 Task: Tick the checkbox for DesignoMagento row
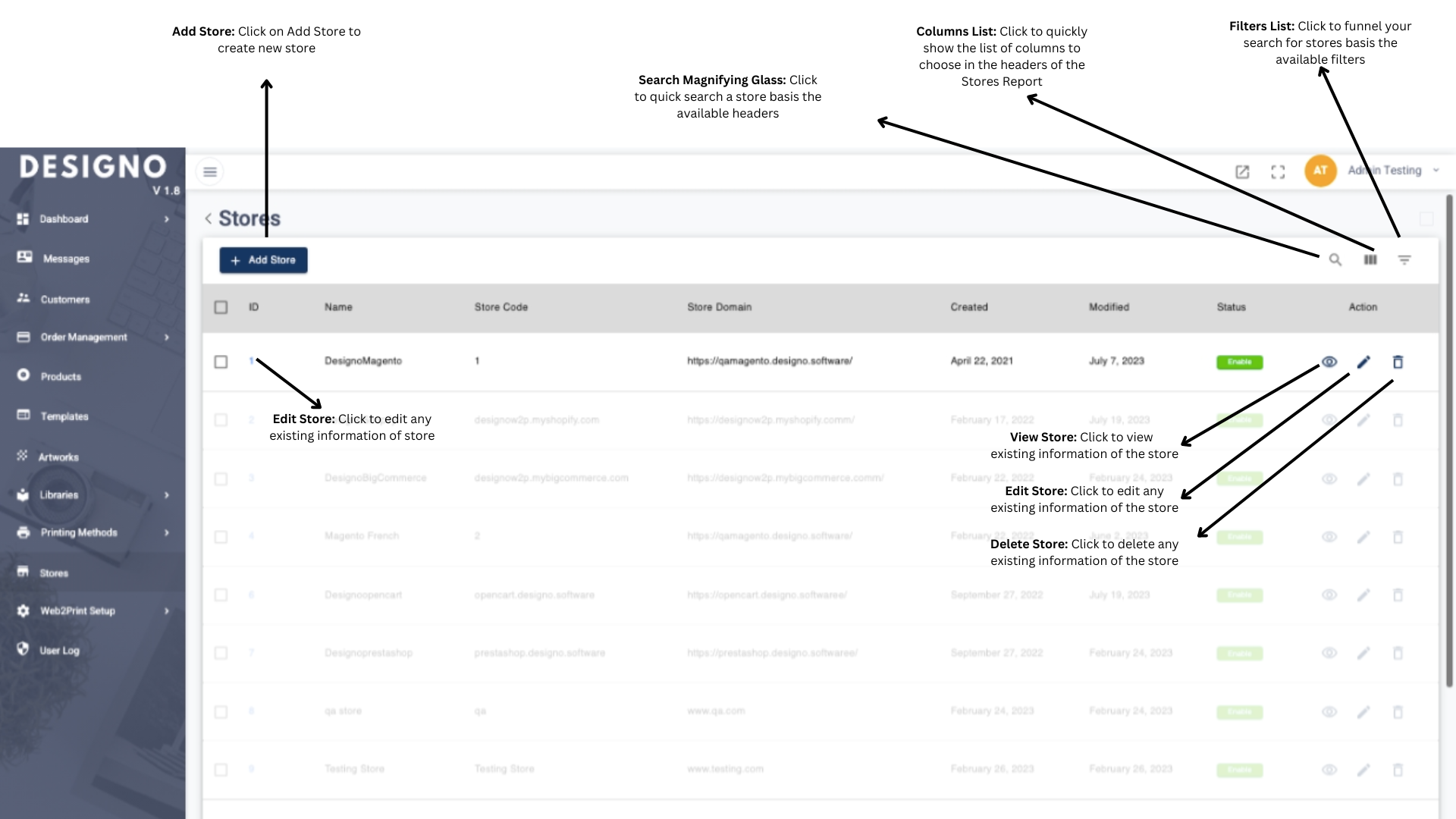coord(221,362)
